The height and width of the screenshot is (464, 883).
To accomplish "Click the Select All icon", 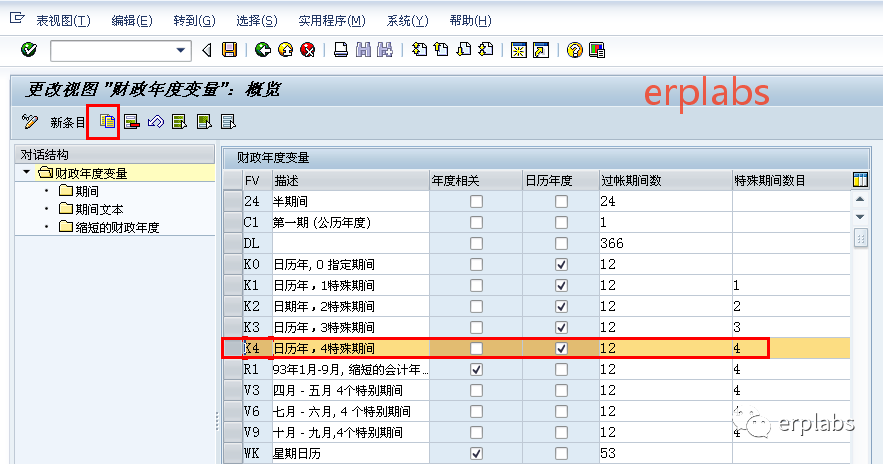I will tap(180, 122).
